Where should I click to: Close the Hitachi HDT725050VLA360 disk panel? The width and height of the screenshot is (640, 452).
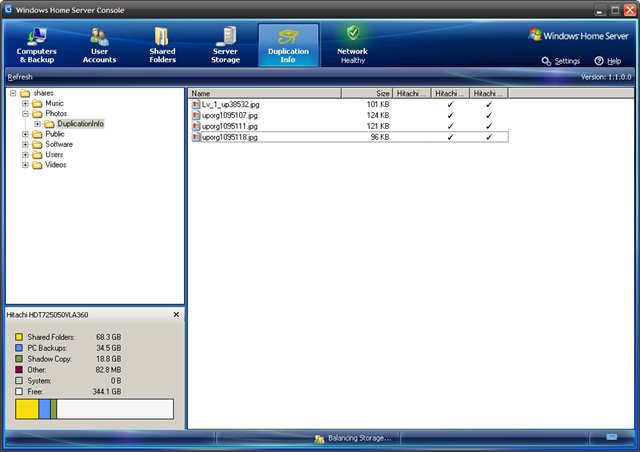(x=176, y=314)
